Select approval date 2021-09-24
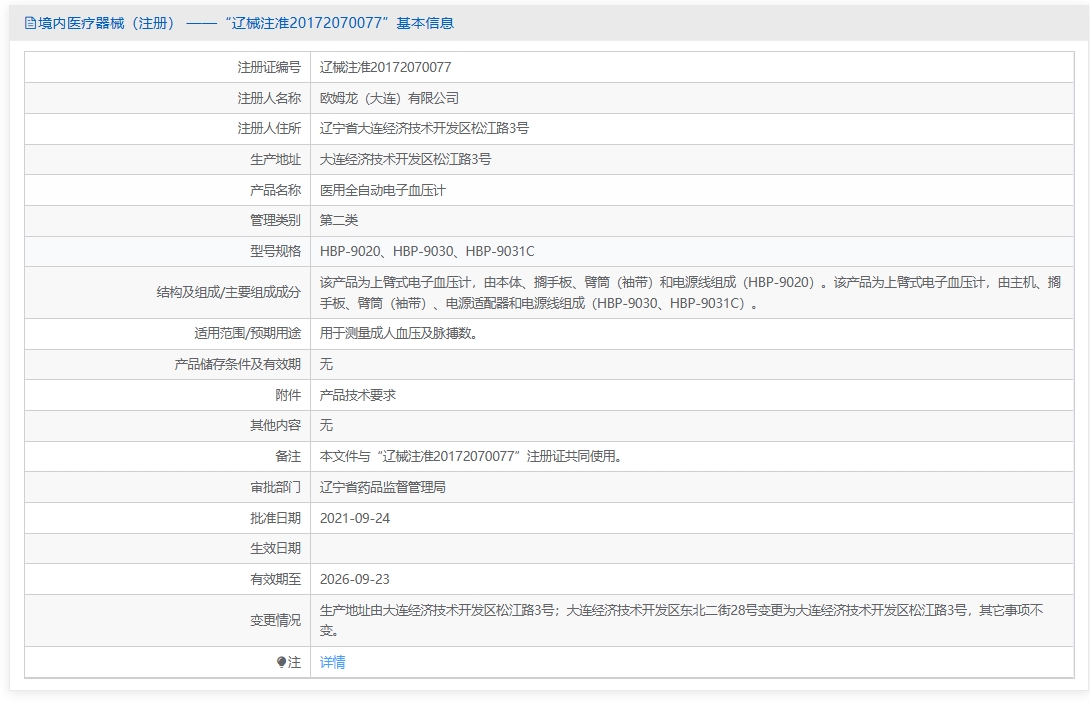The height and width of the screenshot is (703, 1090). (x=355, y=518)
